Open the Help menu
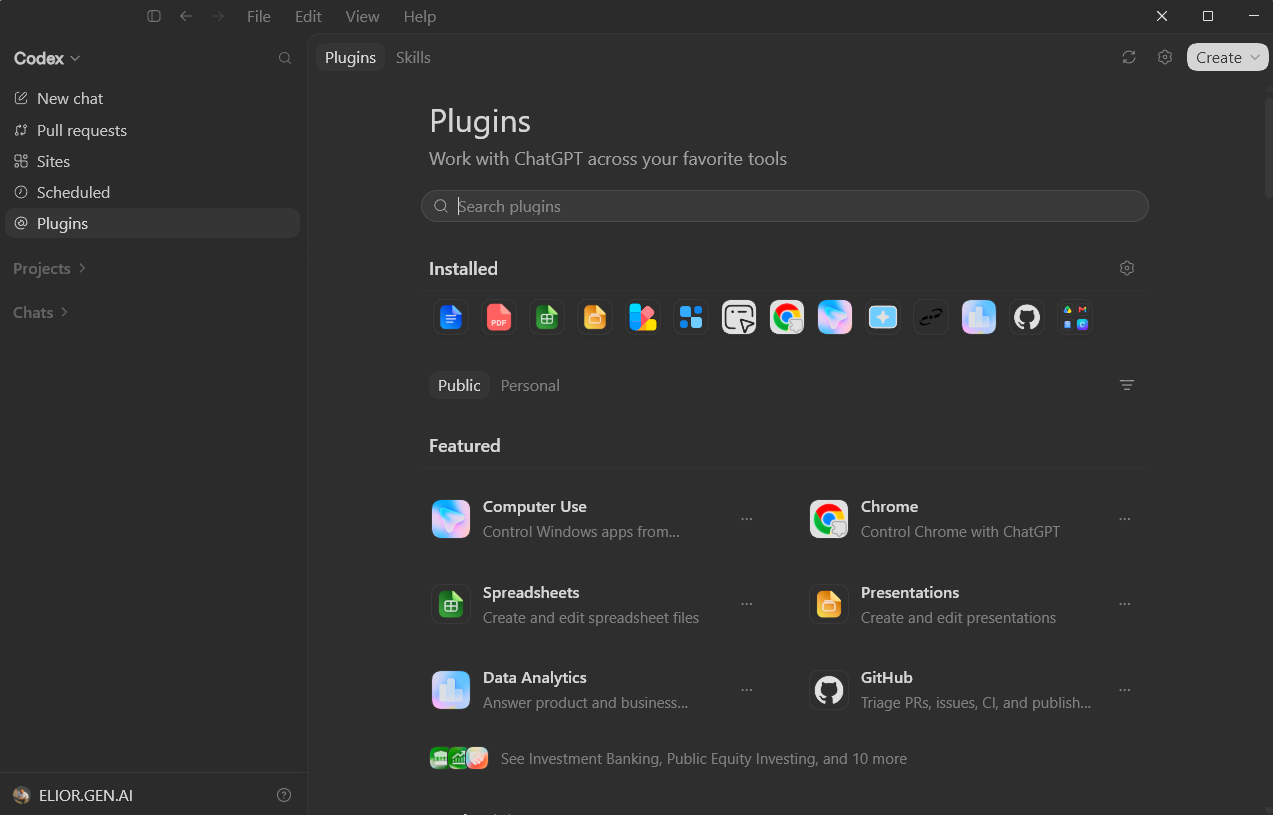 click(420, 16)
